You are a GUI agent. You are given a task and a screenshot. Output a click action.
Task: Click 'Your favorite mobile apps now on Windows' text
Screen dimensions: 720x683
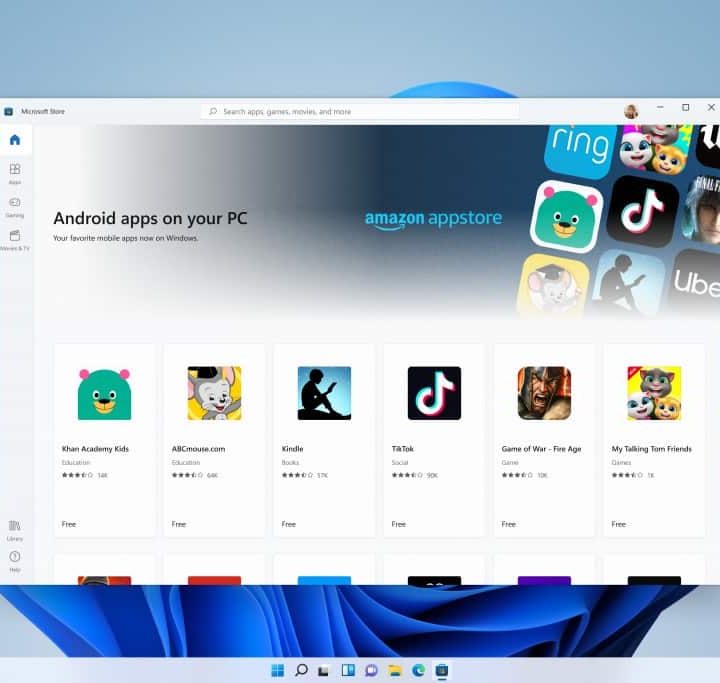pos(125,238)
